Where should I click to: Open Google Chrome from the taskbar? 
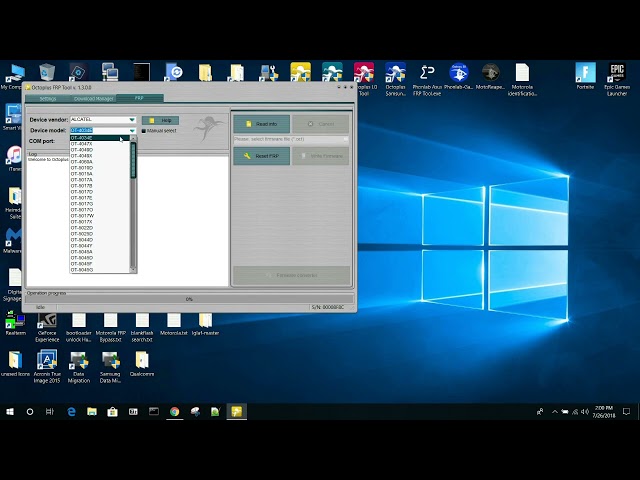(x=175, y=412)
